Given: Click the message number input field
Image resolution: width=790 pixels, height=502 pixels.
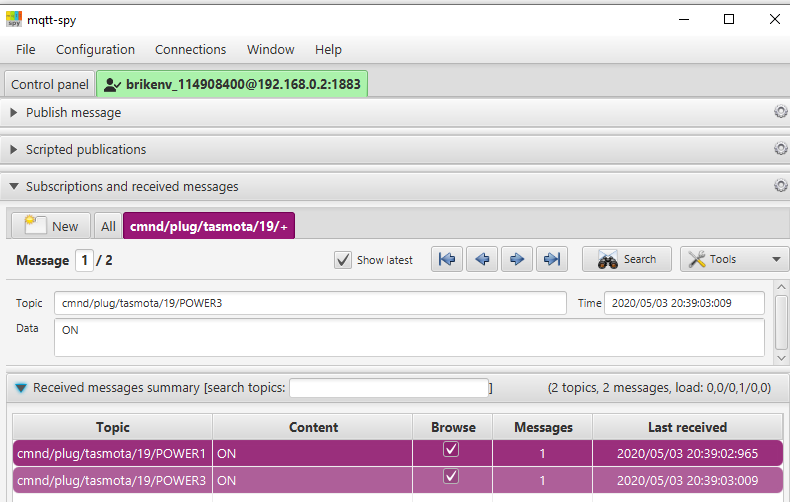Looking at the screenshot, I should coord(85,261).
